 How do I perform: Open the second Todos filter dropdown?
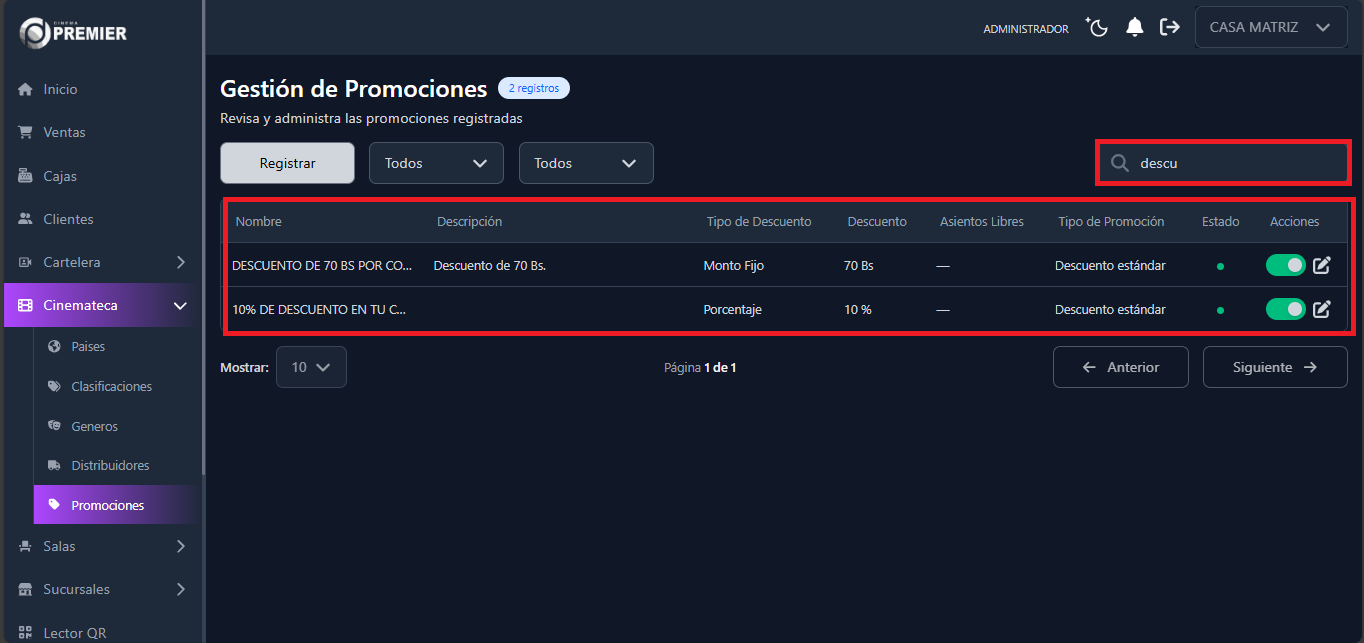[586, 163]
